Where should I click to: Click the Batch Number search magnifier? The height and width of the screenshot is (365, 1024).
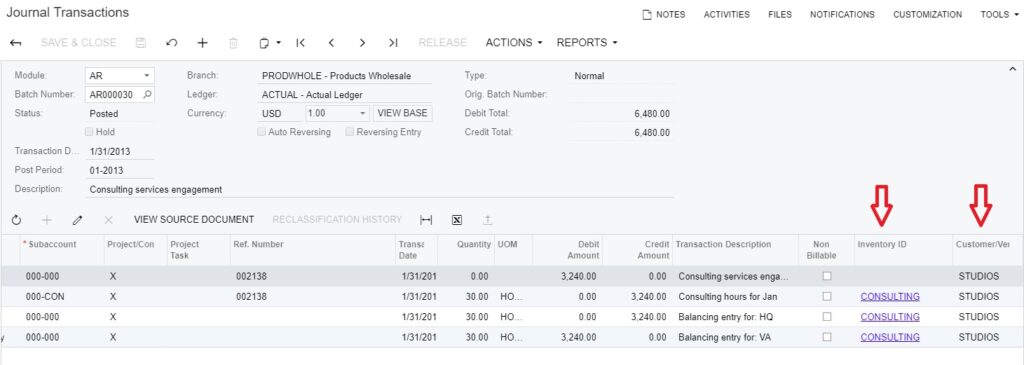coord(148,95)
